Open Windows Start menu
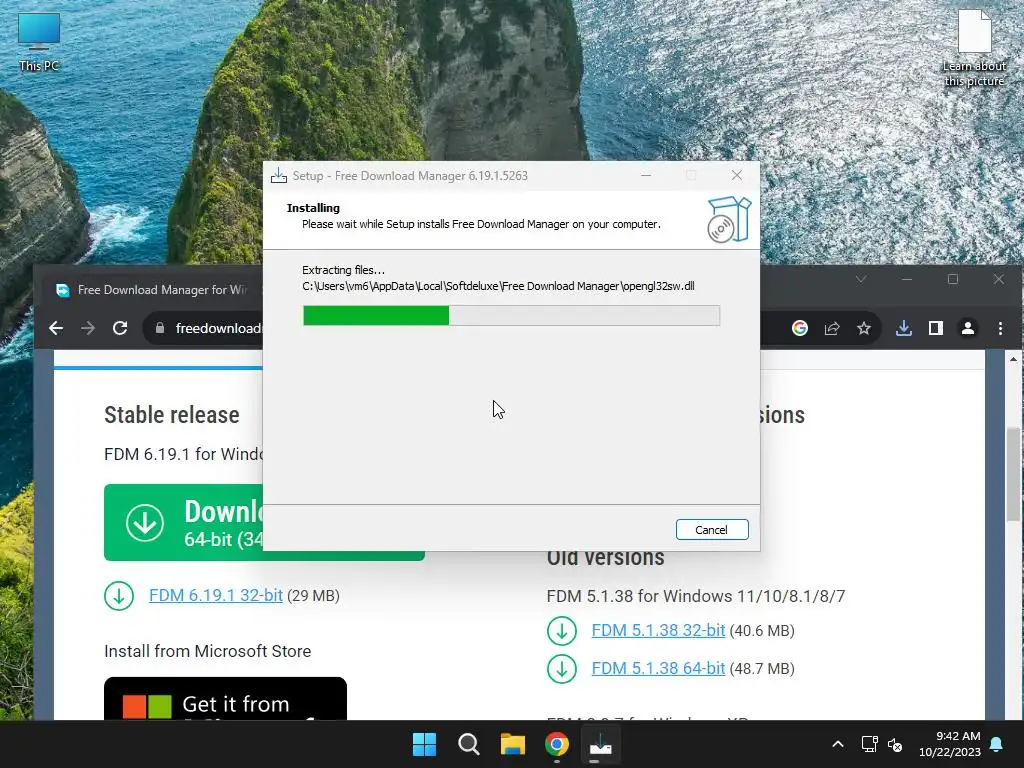 (424, 744)
